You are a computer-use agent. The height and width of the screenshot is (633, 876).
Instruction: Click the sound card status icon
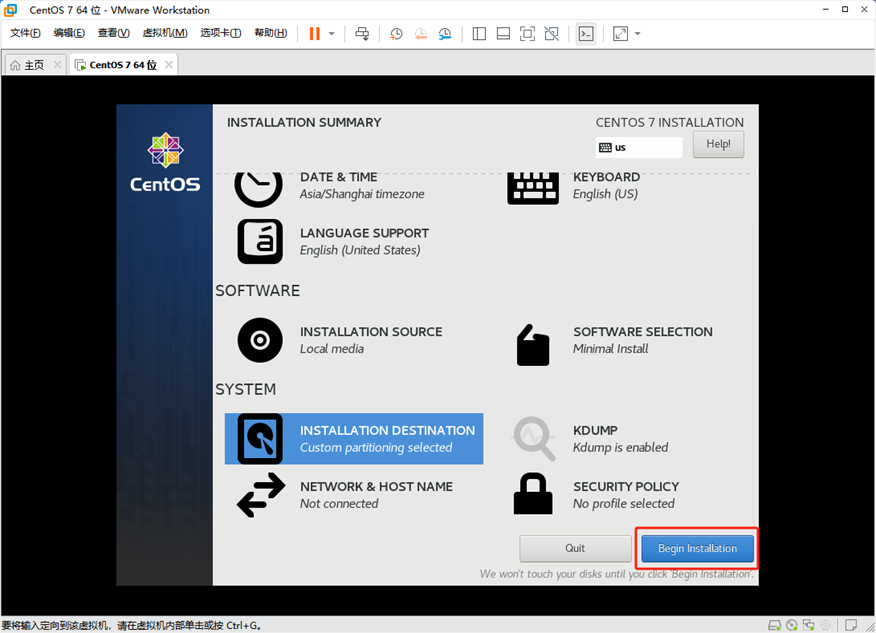pyautogui.click(x=825, y=625)
